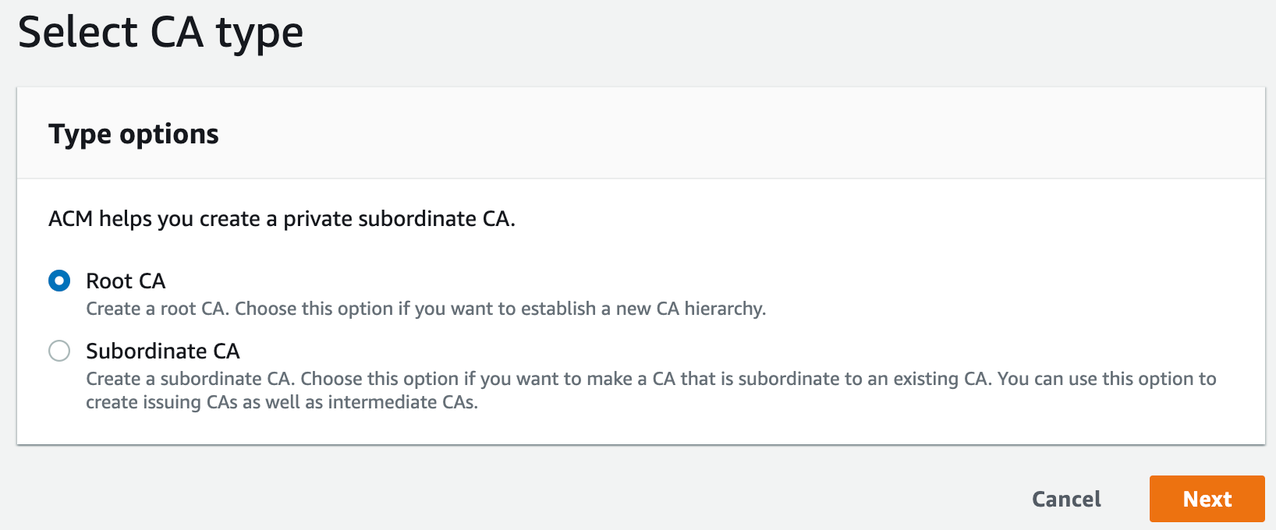
Task: Click the "Subordinate CA" option label
Action: pos(163,351)
